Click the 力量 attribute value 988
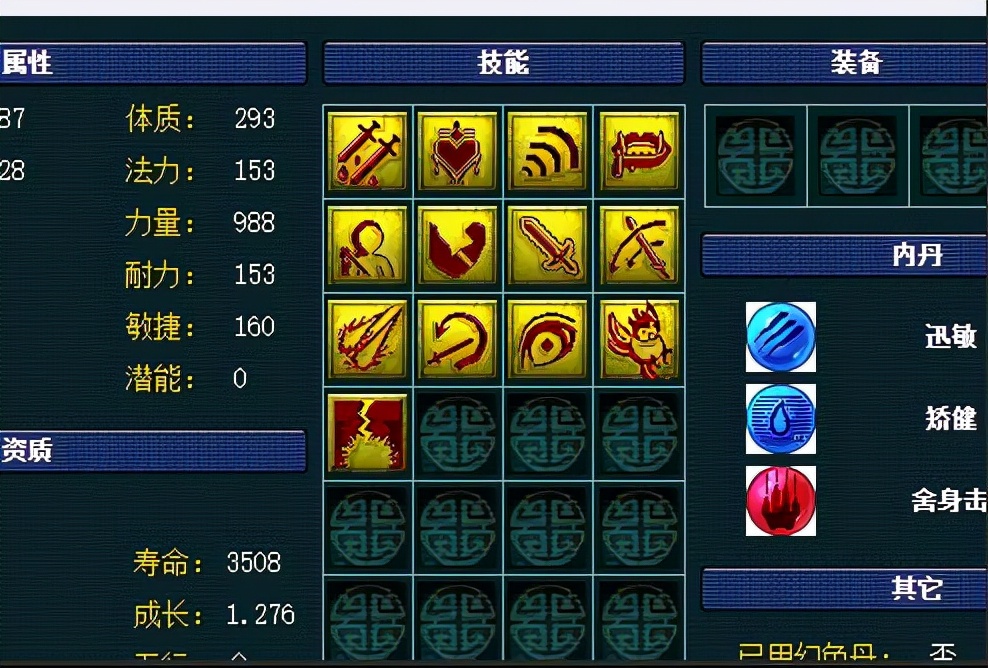Viewport: 988px width, 668px height. coord(254,222)
